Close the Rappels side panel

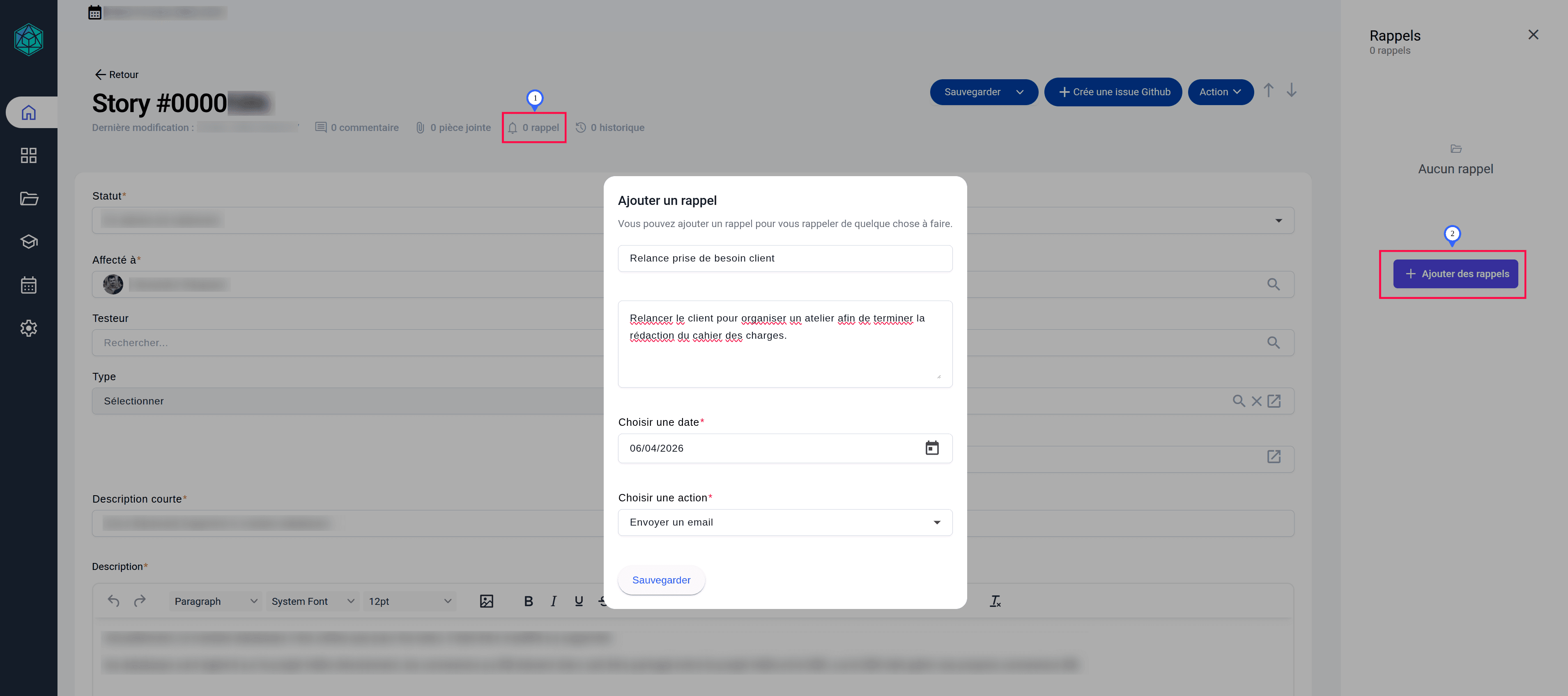tap(1532, 34)
